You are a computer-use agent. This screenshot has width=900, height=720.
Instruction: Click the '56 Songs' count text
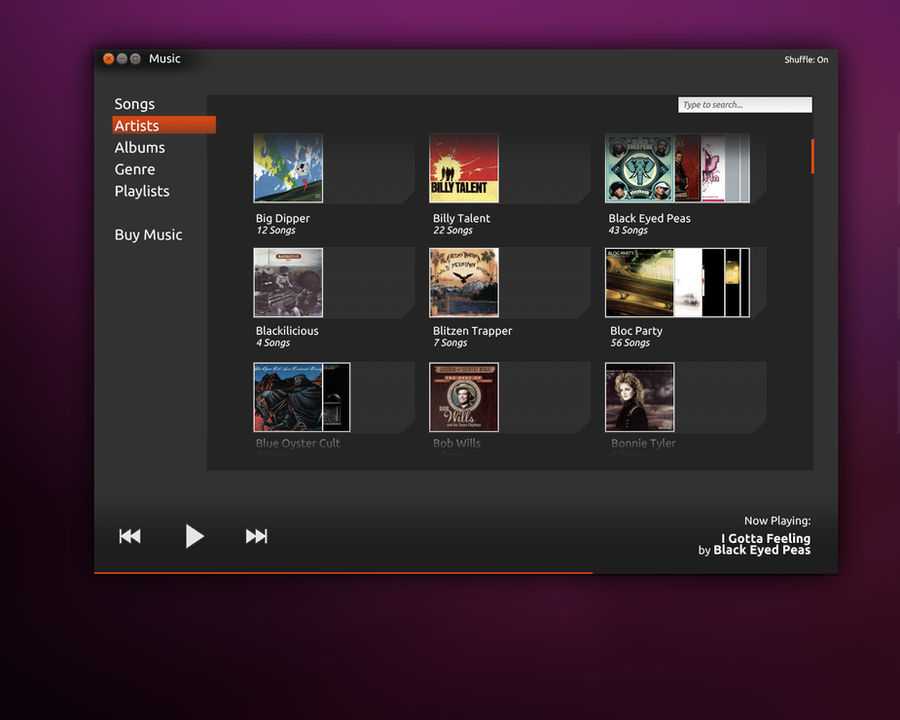pyautogui.click(x=630, y=343)
